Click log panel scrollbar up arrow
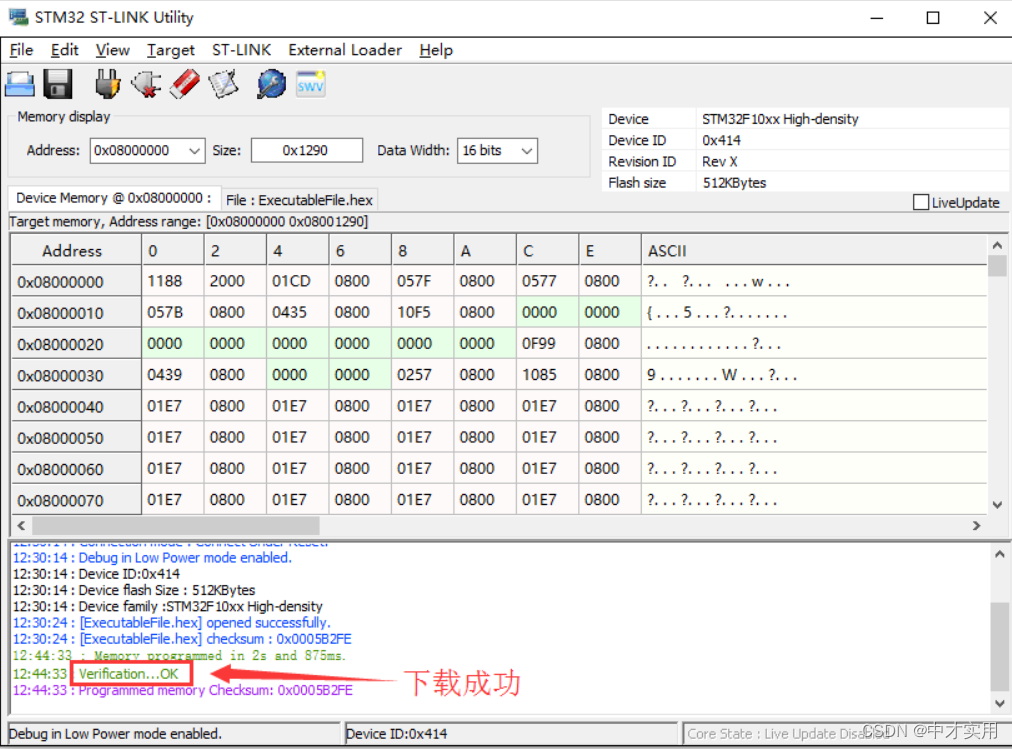The width and height of the screenshot is (1012, 749). pos(1000,554)
